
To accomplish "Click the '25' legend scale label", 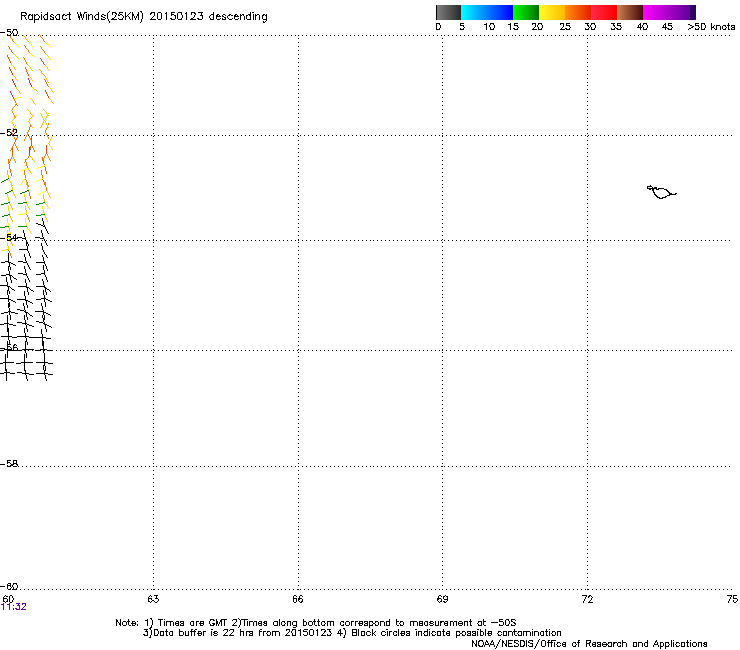I will [565, 27].
